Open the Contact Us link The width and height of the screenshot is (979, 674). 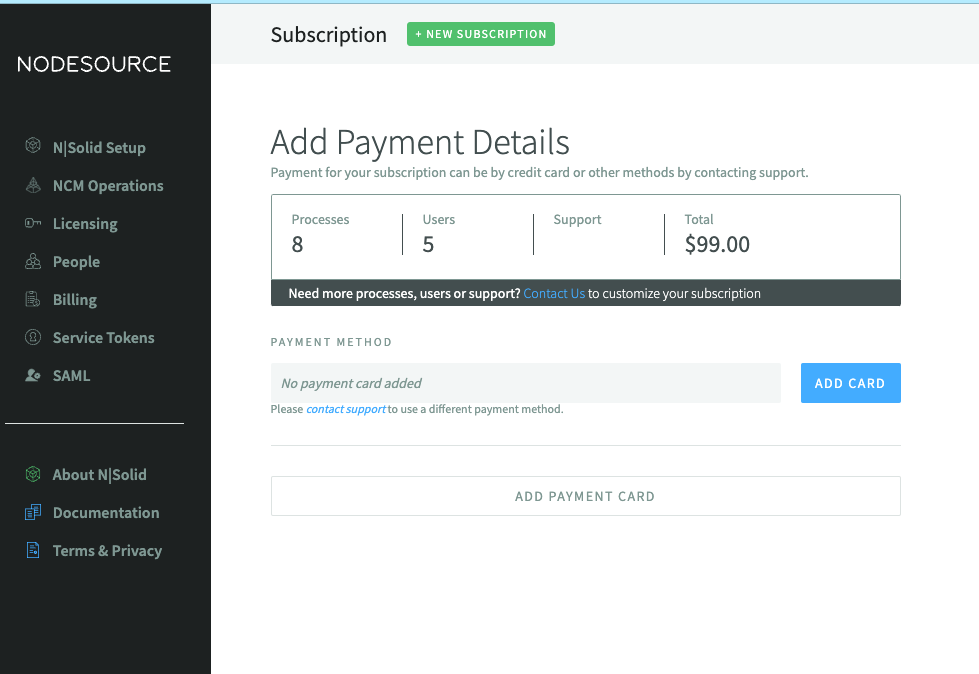pos(554,293)
